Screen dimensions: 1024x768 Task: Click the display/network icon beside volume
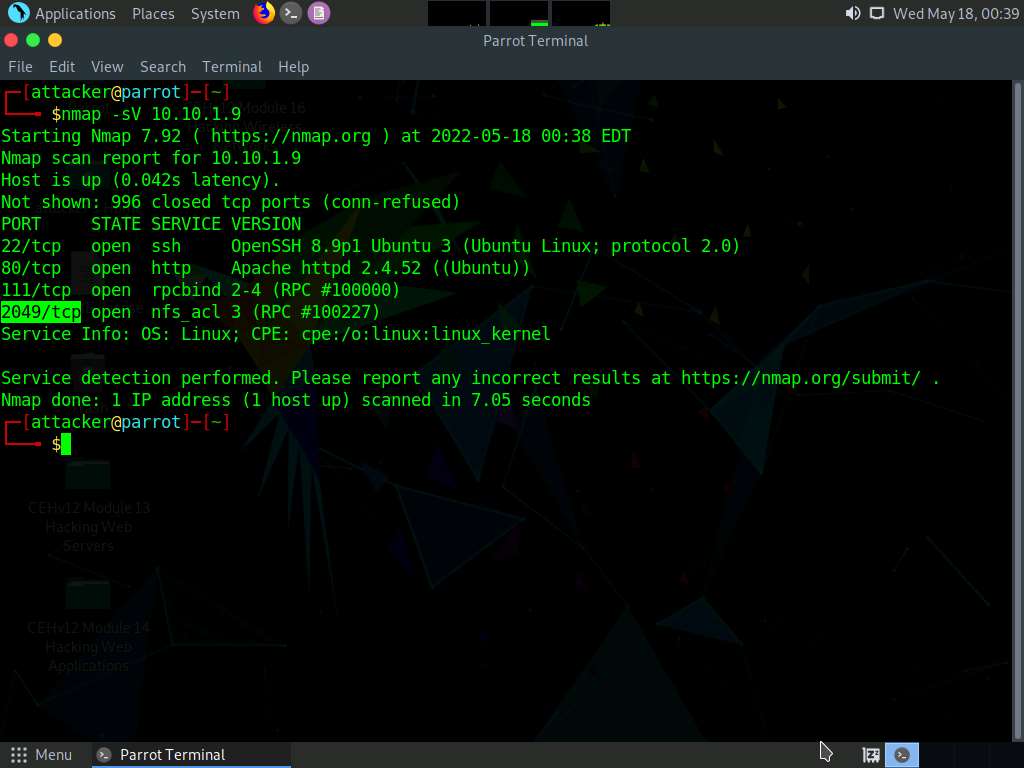click(877, 13)
